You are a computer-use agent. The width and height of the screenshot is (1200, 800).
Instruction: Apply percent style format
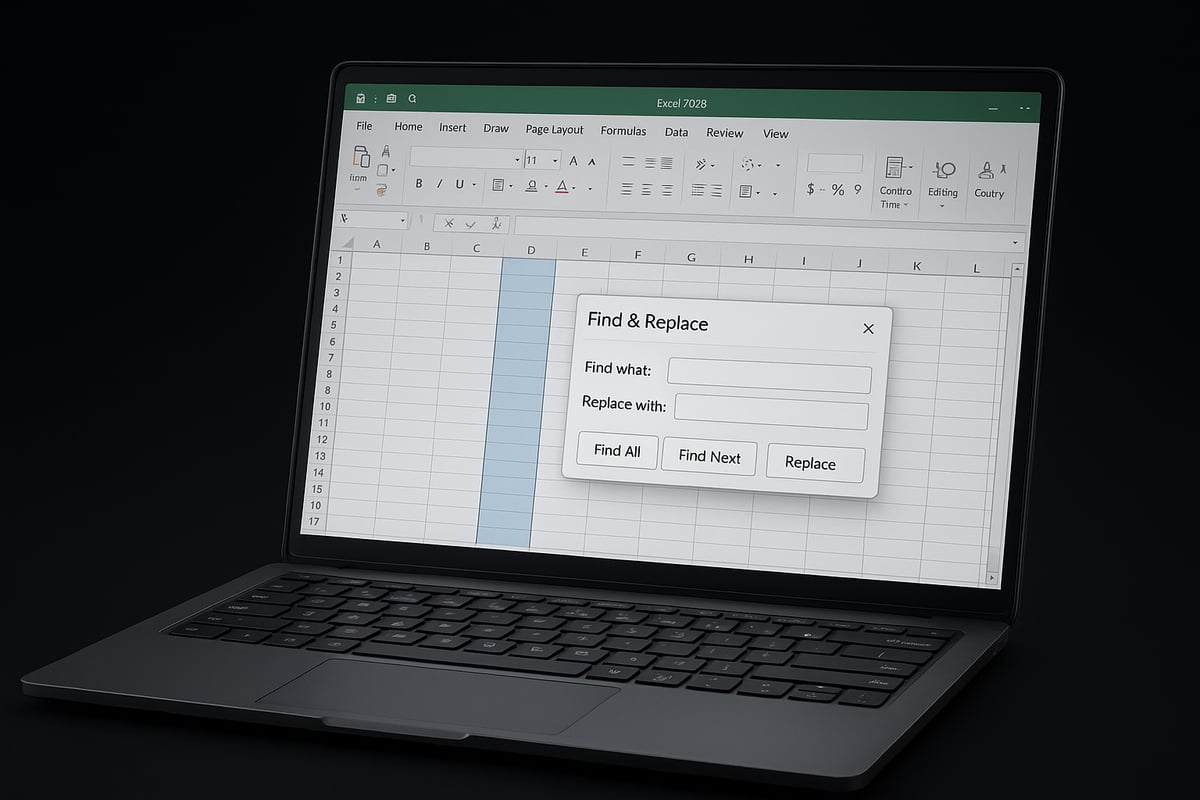click(x=838, y=190)
